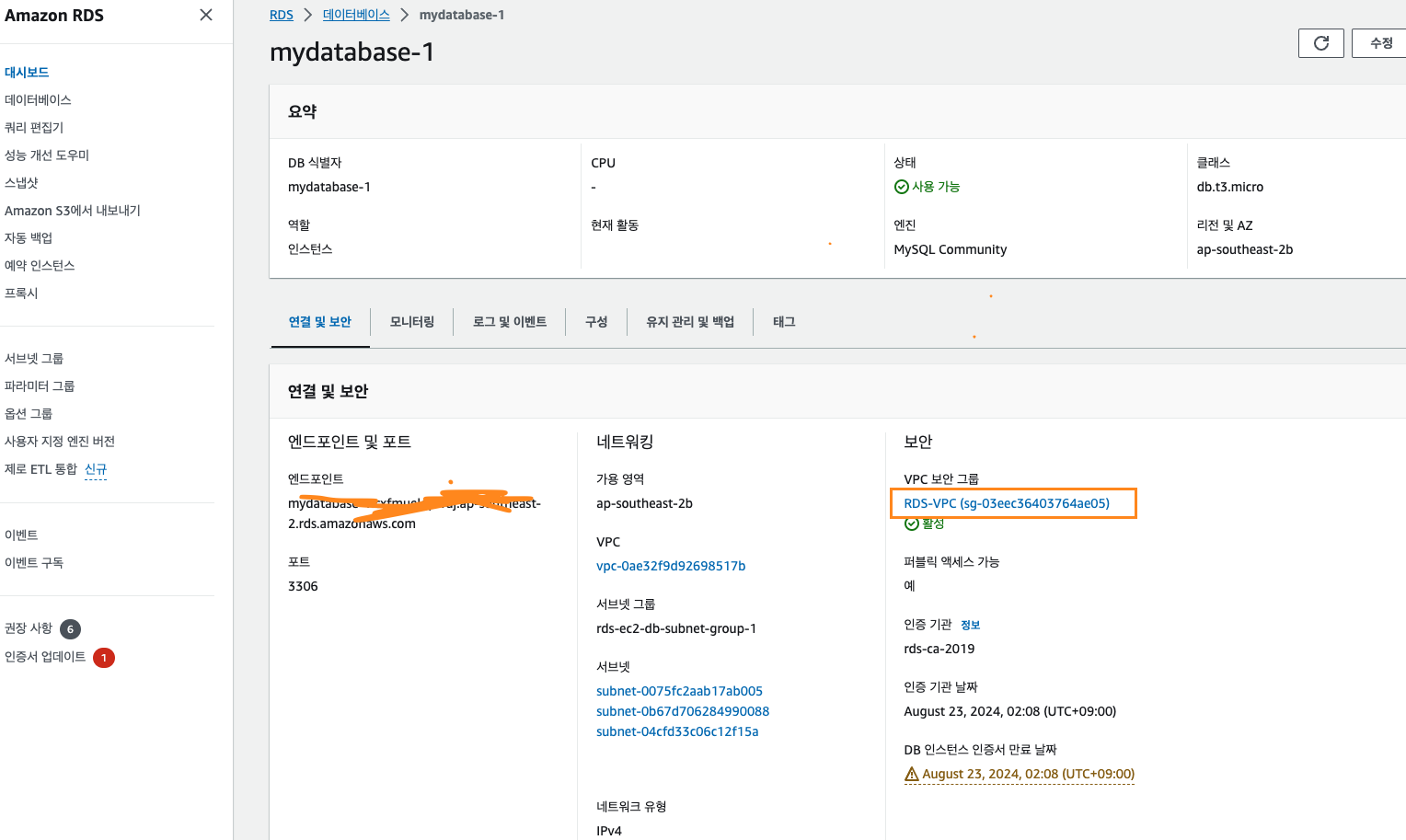Open 성능 개선 도우미 in sidebar
This screenshot has width=1406, height=840.
[x=47, y=155]
